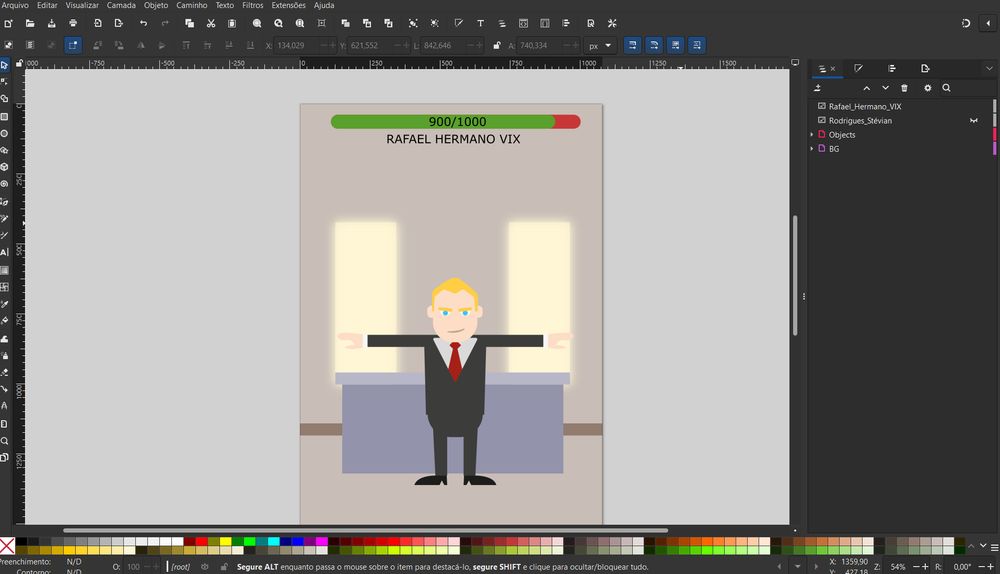The width and height of the screenshot is (1000, 574).
Task: Select the Text tool in toolbox
Action: coord(4,252)
